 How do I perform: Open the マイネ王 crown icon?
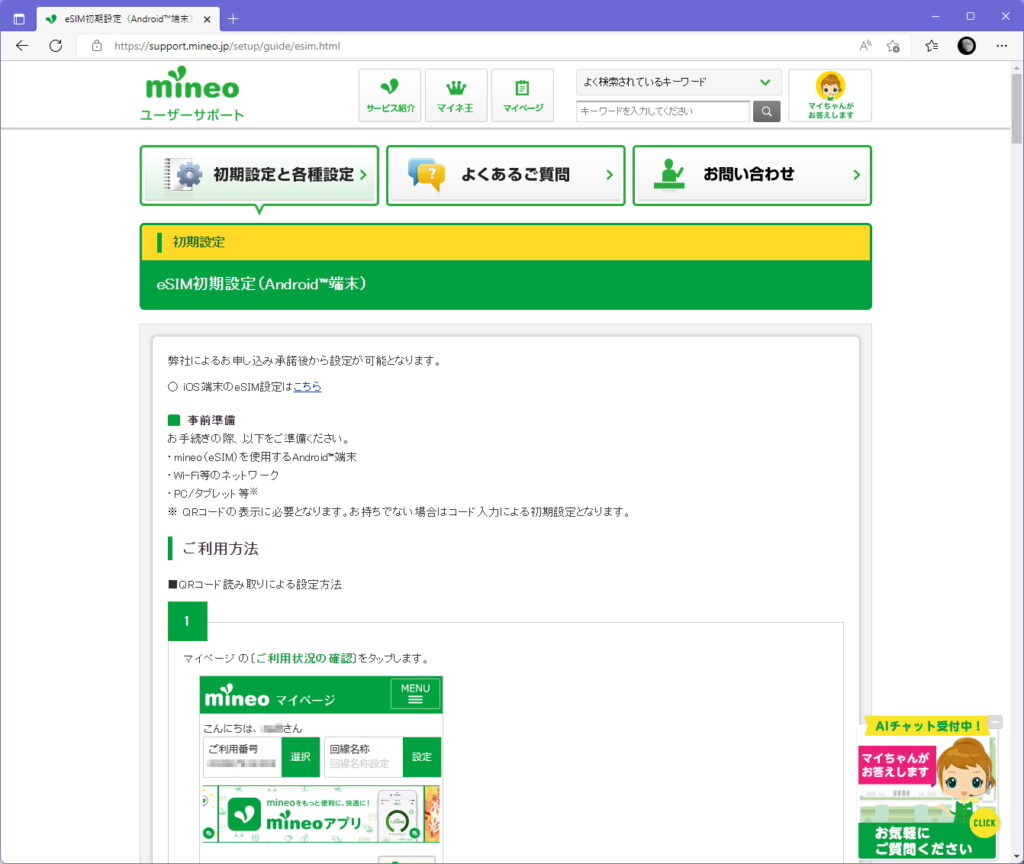(456, 95)
